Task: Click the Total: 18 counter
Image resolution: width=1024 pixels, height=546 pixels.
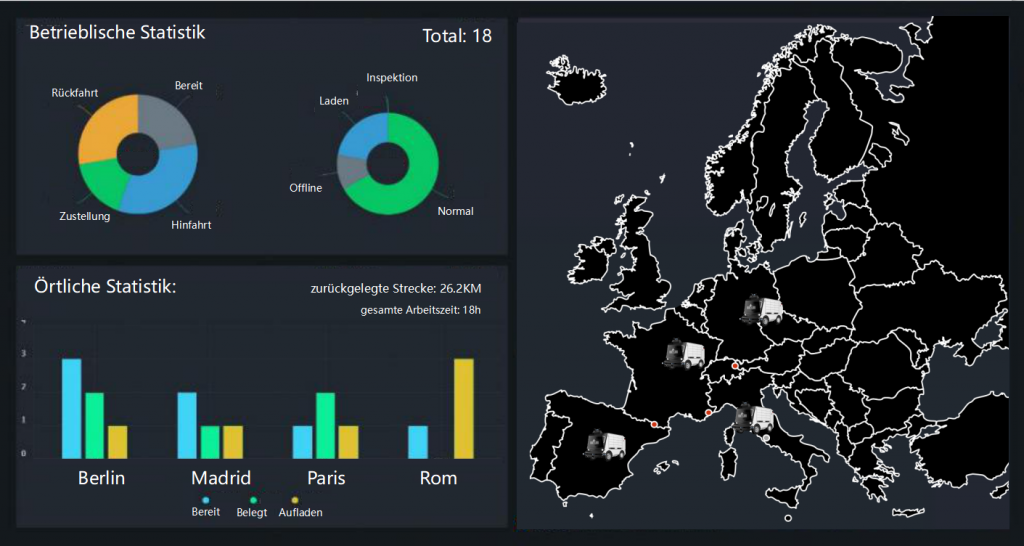Action: click(457, 36)
